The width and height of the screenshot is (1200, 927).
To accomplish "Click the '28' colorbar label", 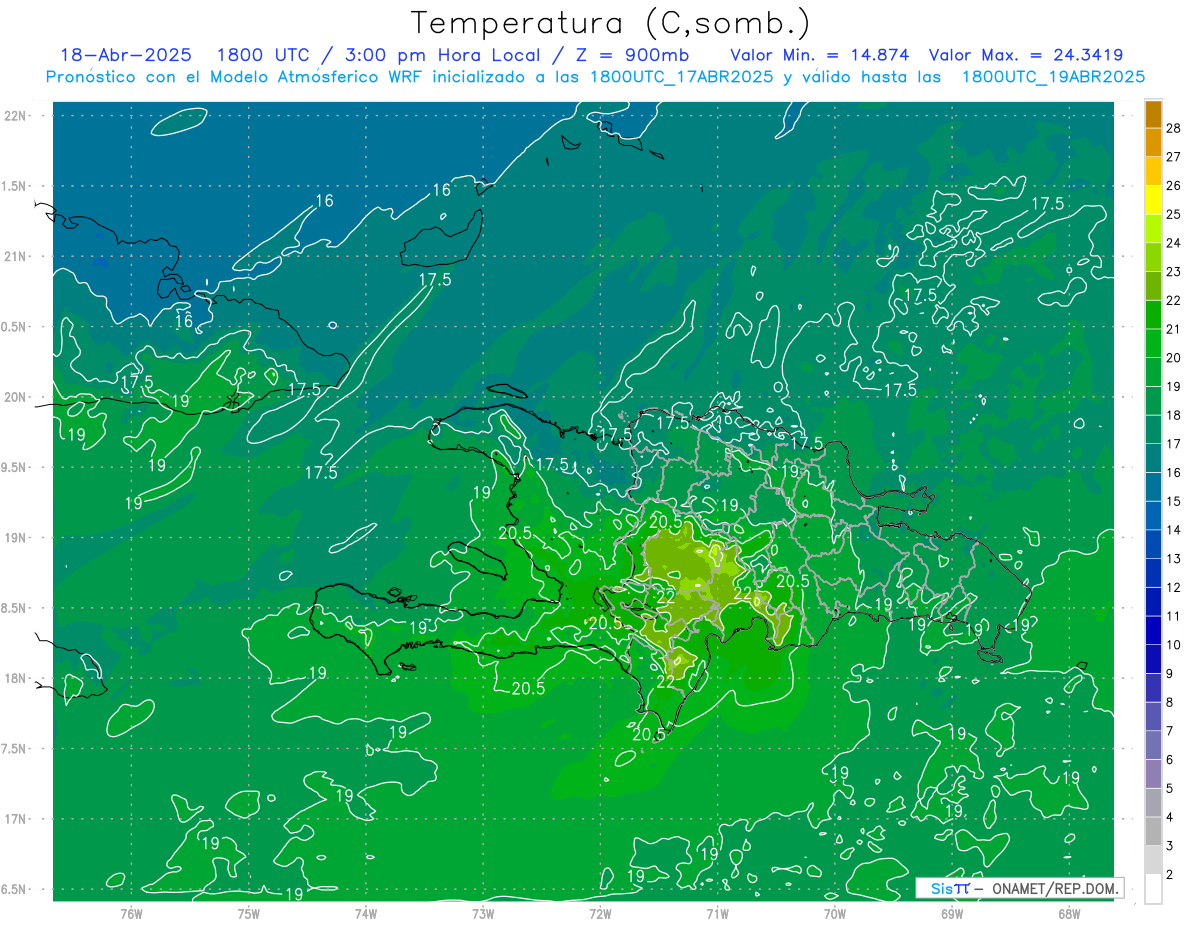I will click(1173, 128).
